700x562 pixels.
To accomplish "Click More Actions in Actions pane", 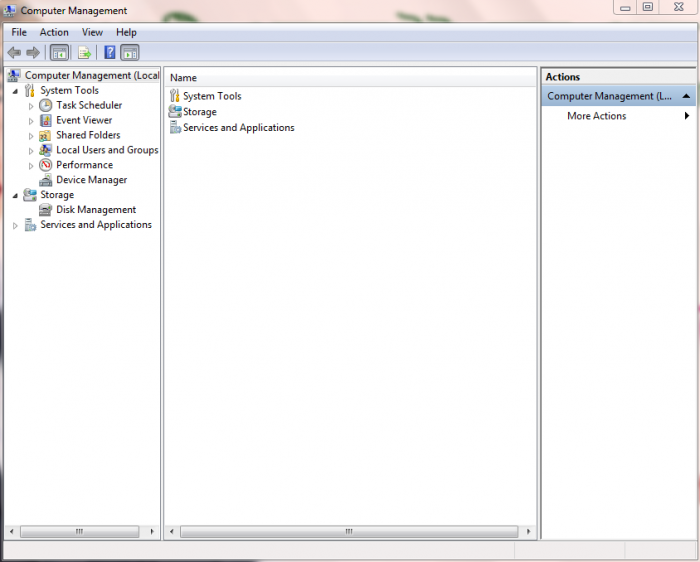I will click(x=596, y=116).
